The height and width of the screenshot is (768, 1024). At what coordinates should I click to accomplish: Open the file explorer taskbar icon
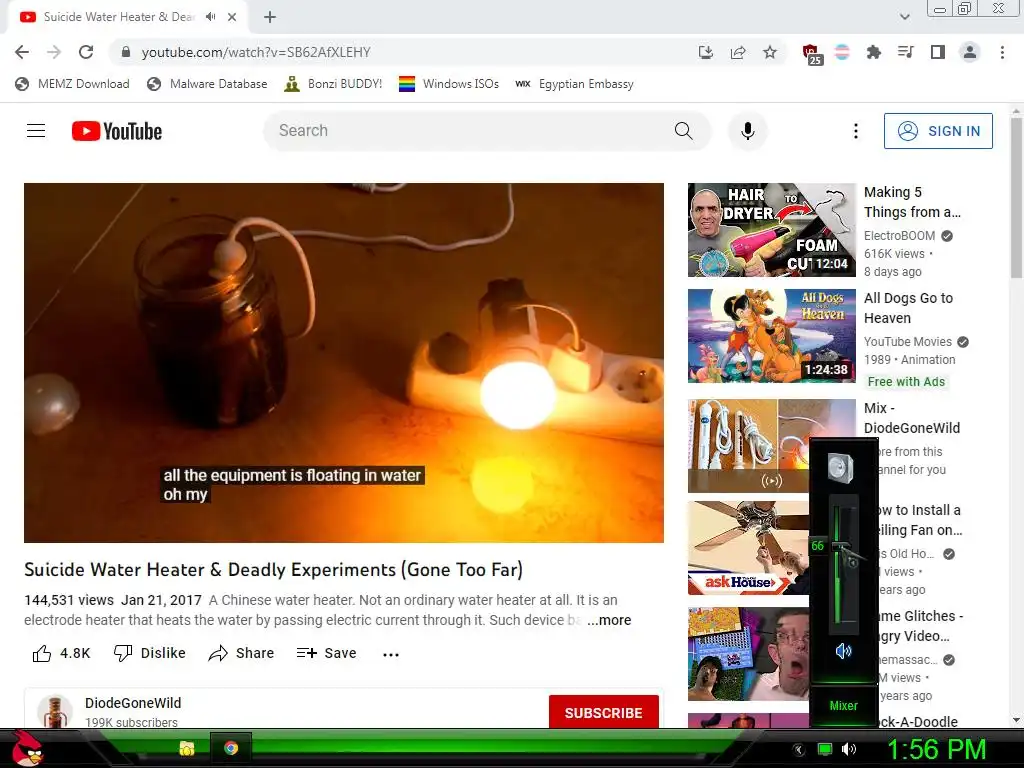coord(187,748)
